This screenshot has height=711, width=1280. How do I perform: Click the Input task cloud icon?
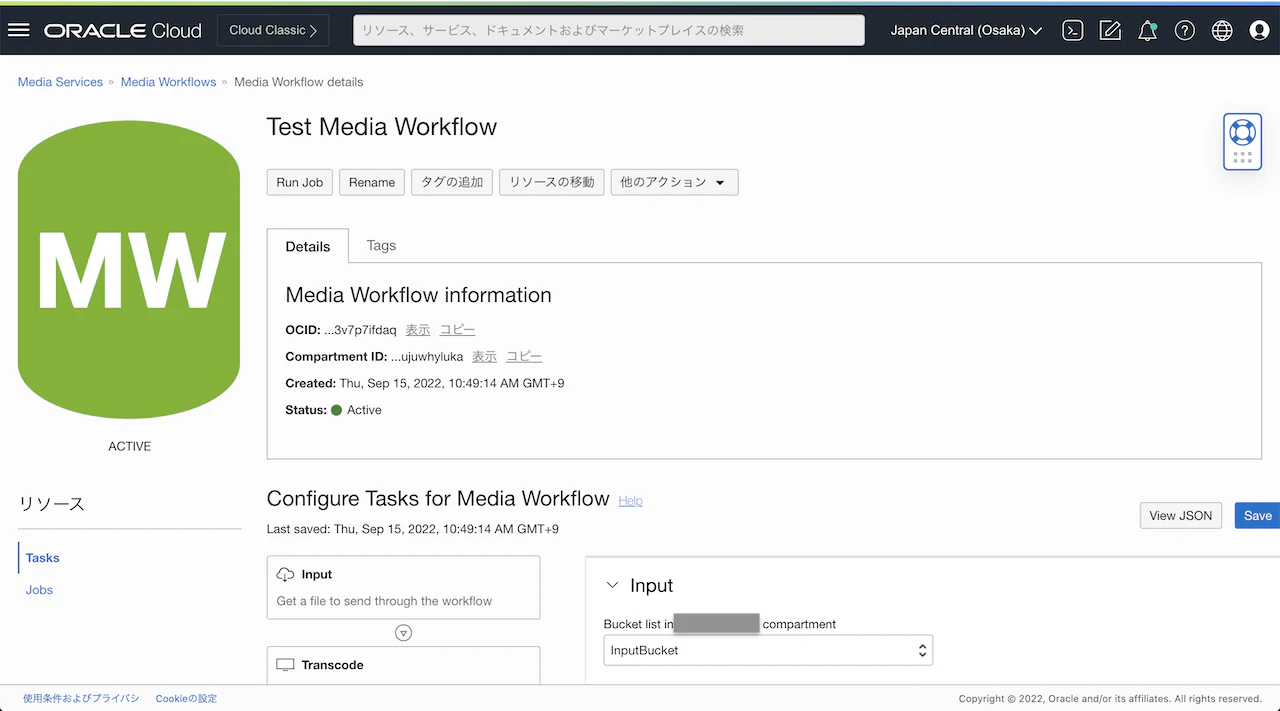[x=285, y=575]
